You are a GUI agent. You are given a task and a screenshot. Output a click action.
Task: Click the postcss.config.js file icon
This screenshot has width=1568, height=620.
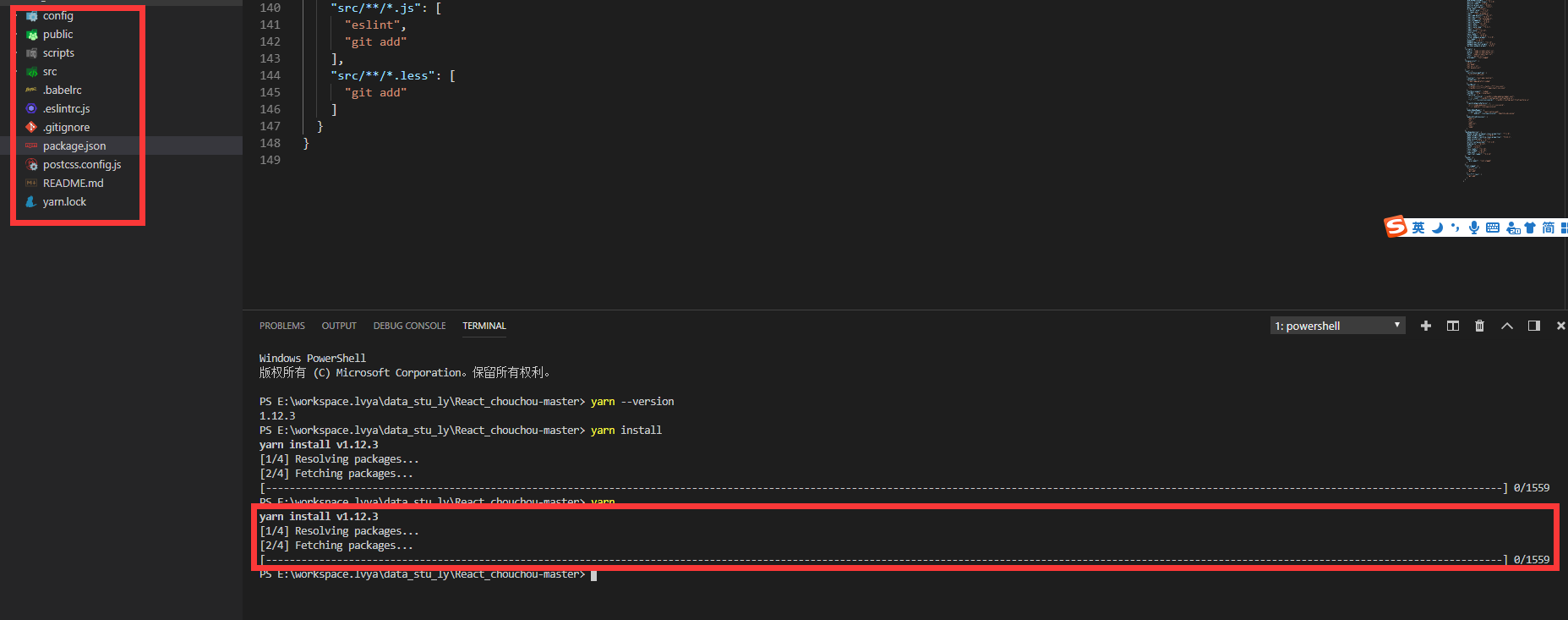pyautogui.click(x=31, y=164)
